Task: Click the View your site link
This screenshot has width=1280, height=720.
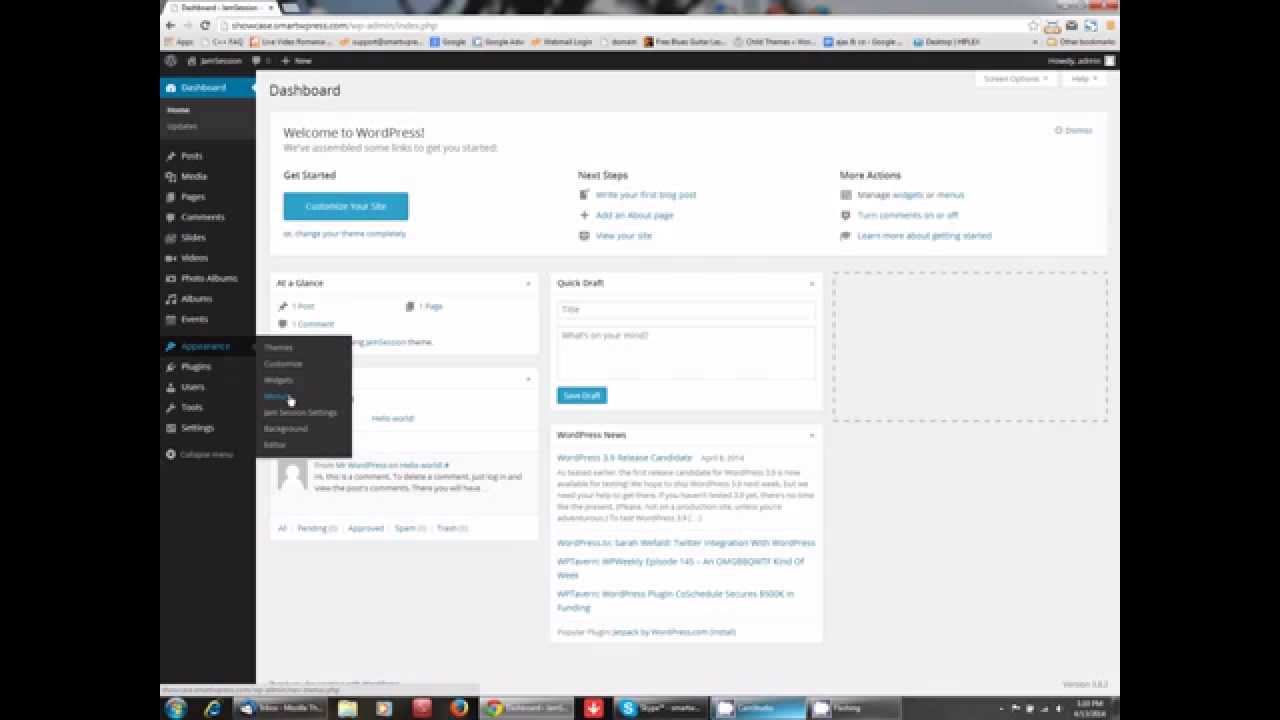Action: pos(624,236)
